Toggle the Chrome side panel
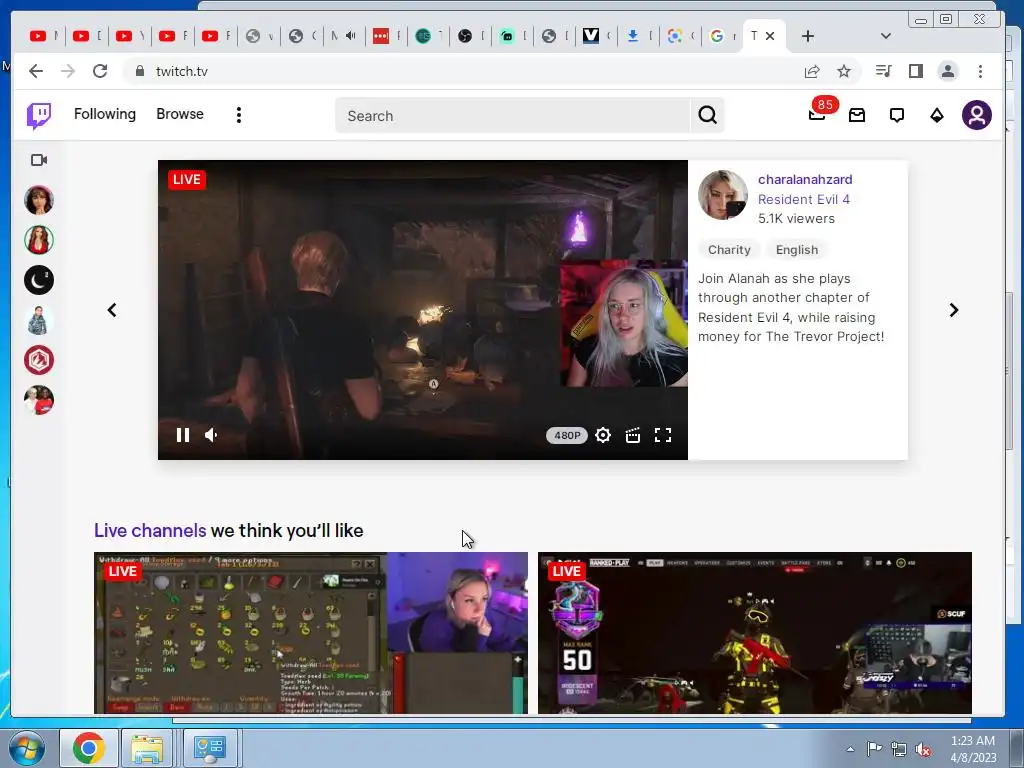 (916, 71)
